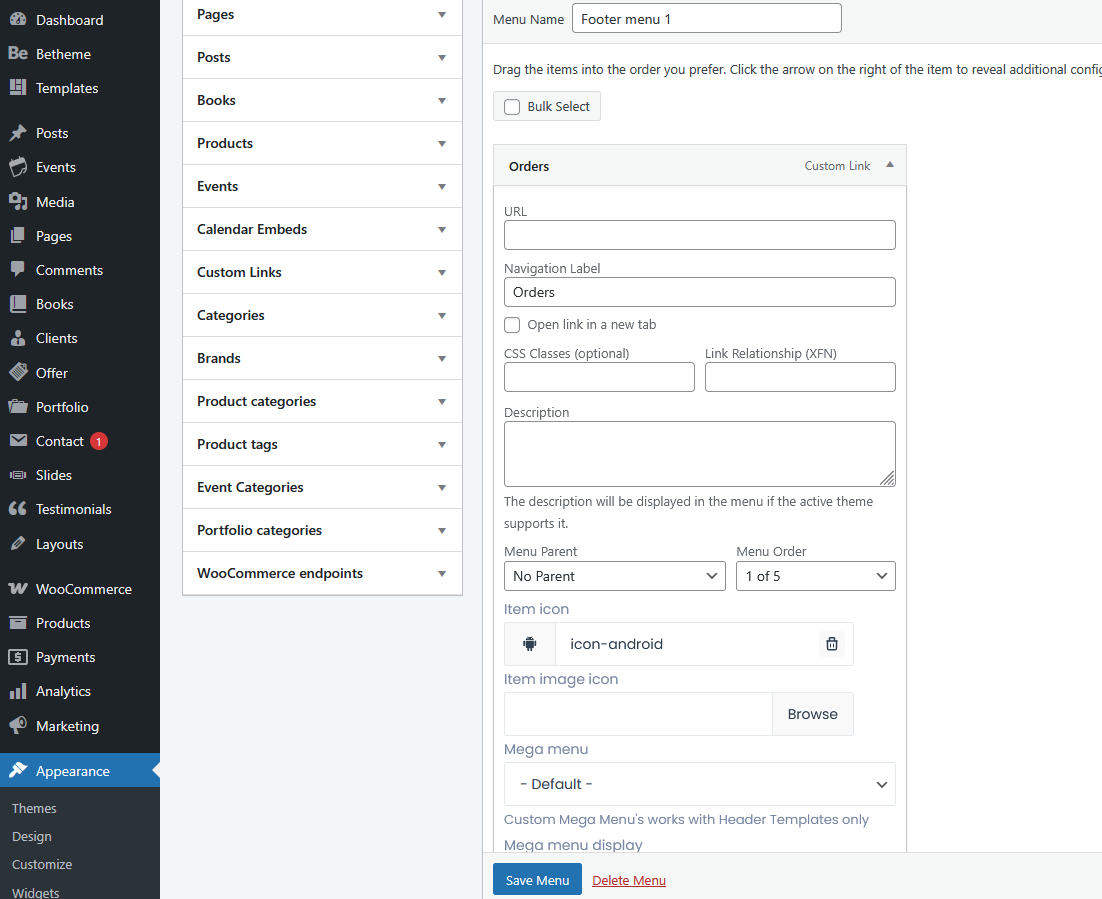Image resolution: width=1102 pixels, height=899 pixels.
Task: Click the Testimonials quote icon
Action: click(x=18, y=509)
